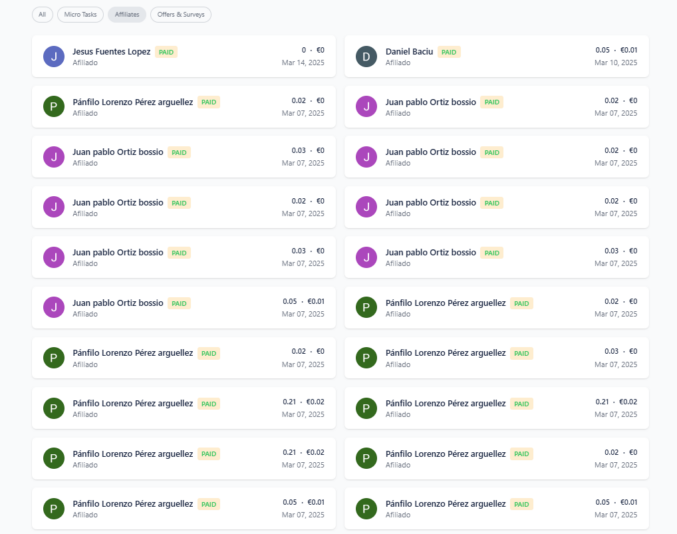Click the Mar 14, 2025 date
This screenshot has height=534, width=677.
(303, 63)
